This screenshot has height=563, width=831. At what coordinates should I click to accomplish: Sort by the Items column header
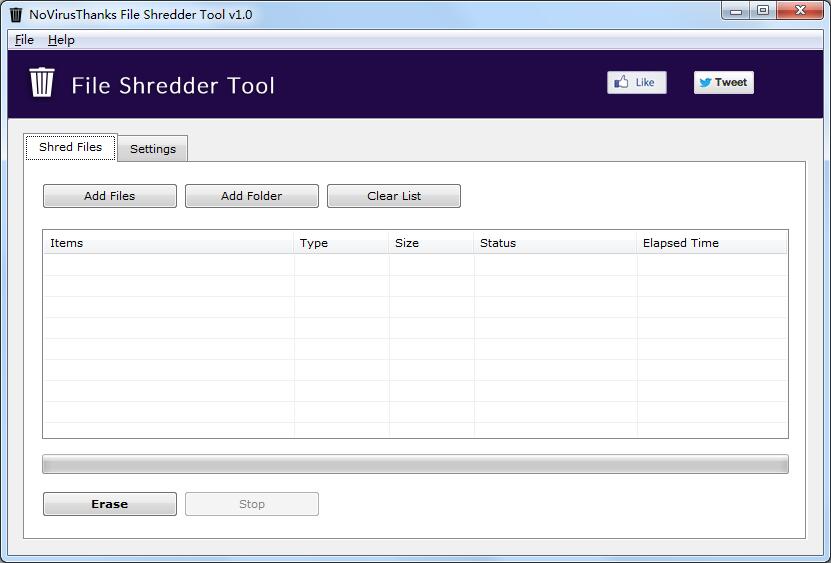click(x=168, y=243)
